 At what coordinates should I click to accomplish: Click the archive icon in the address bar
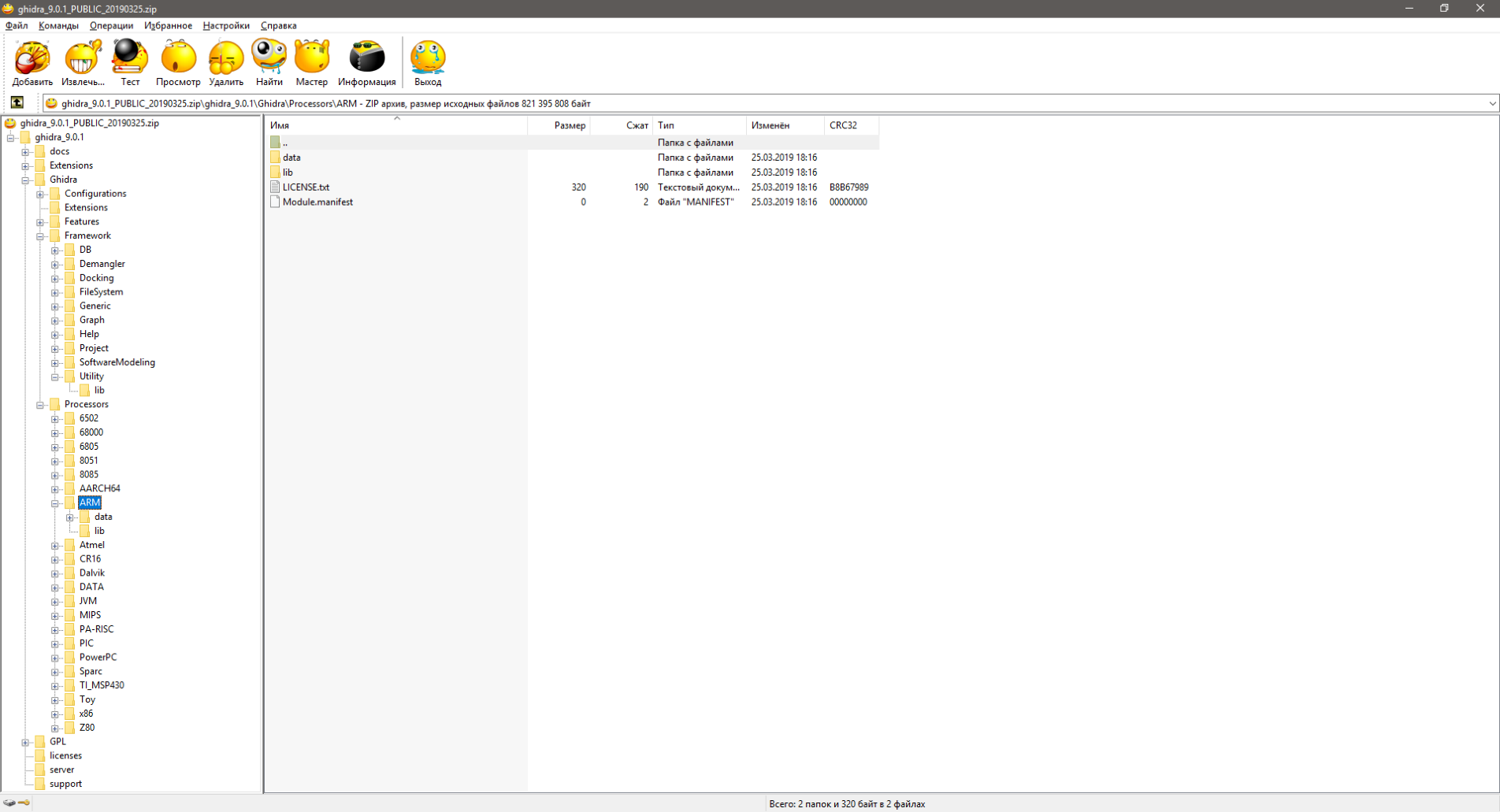point(51,103)
